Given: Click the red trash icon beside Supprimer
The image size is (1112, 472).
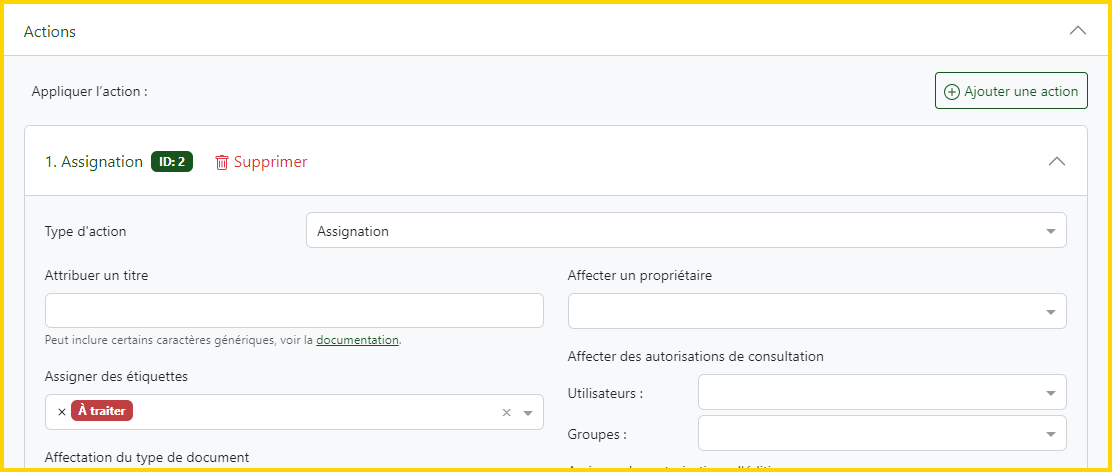Looking at the screenshot, I should [x=222, y=162].
